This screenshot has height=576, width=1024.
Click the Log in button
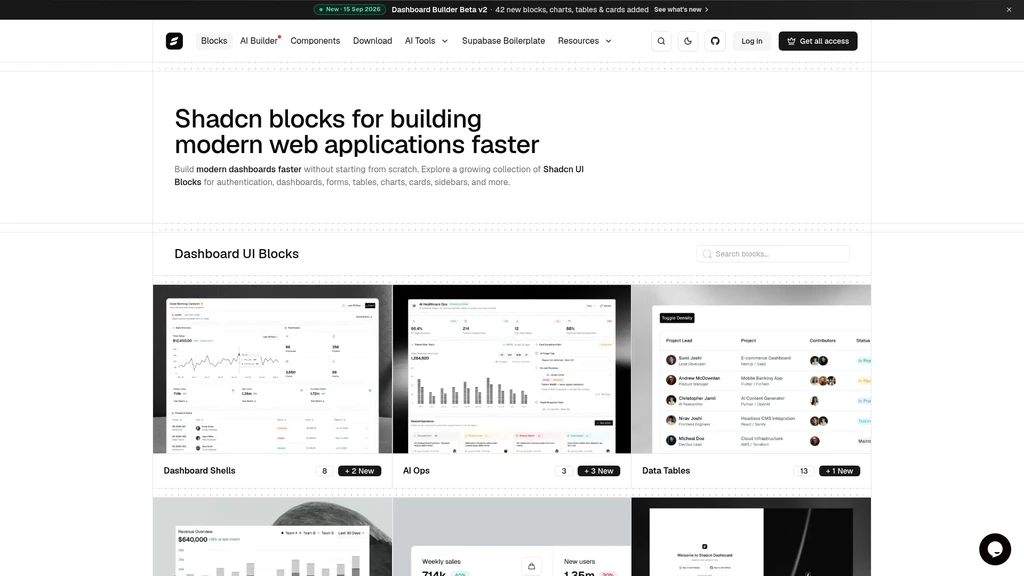click(752, 41)
